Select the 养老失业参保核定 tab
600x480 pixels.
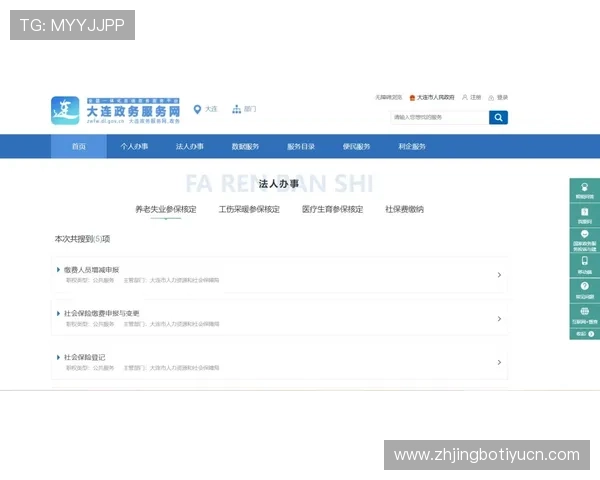point(166,209)
